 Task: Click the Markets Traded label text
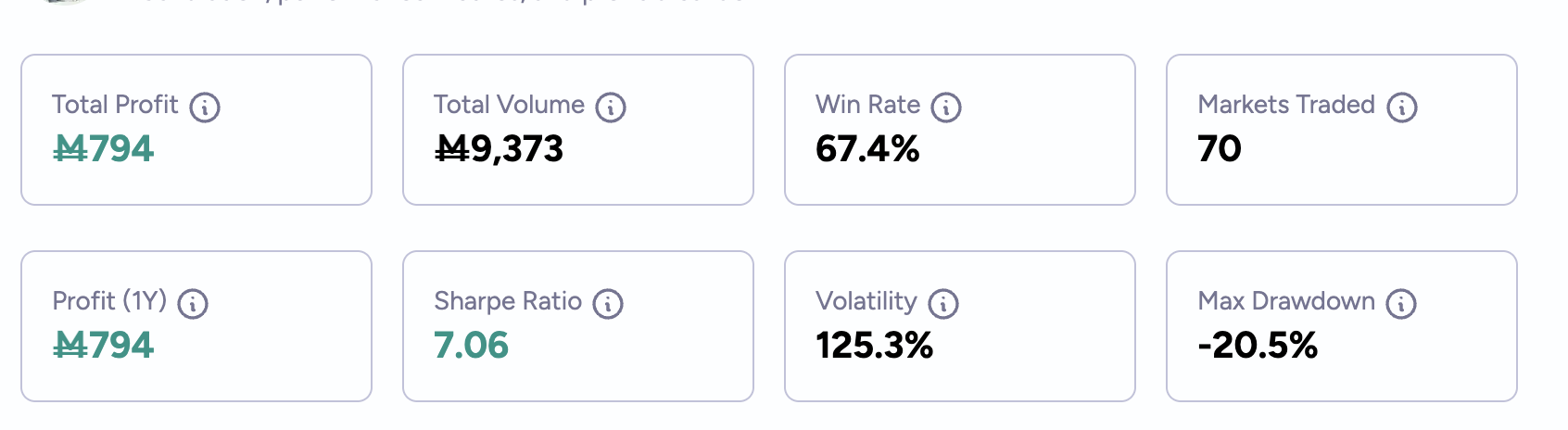1286,105
